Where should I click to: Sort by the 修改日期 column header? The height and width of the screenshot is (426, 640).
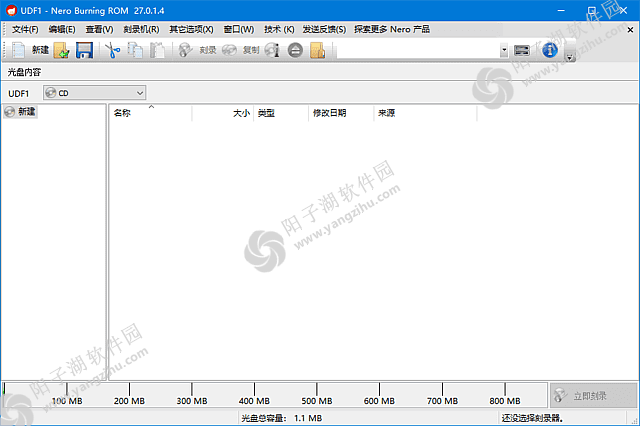341,113
